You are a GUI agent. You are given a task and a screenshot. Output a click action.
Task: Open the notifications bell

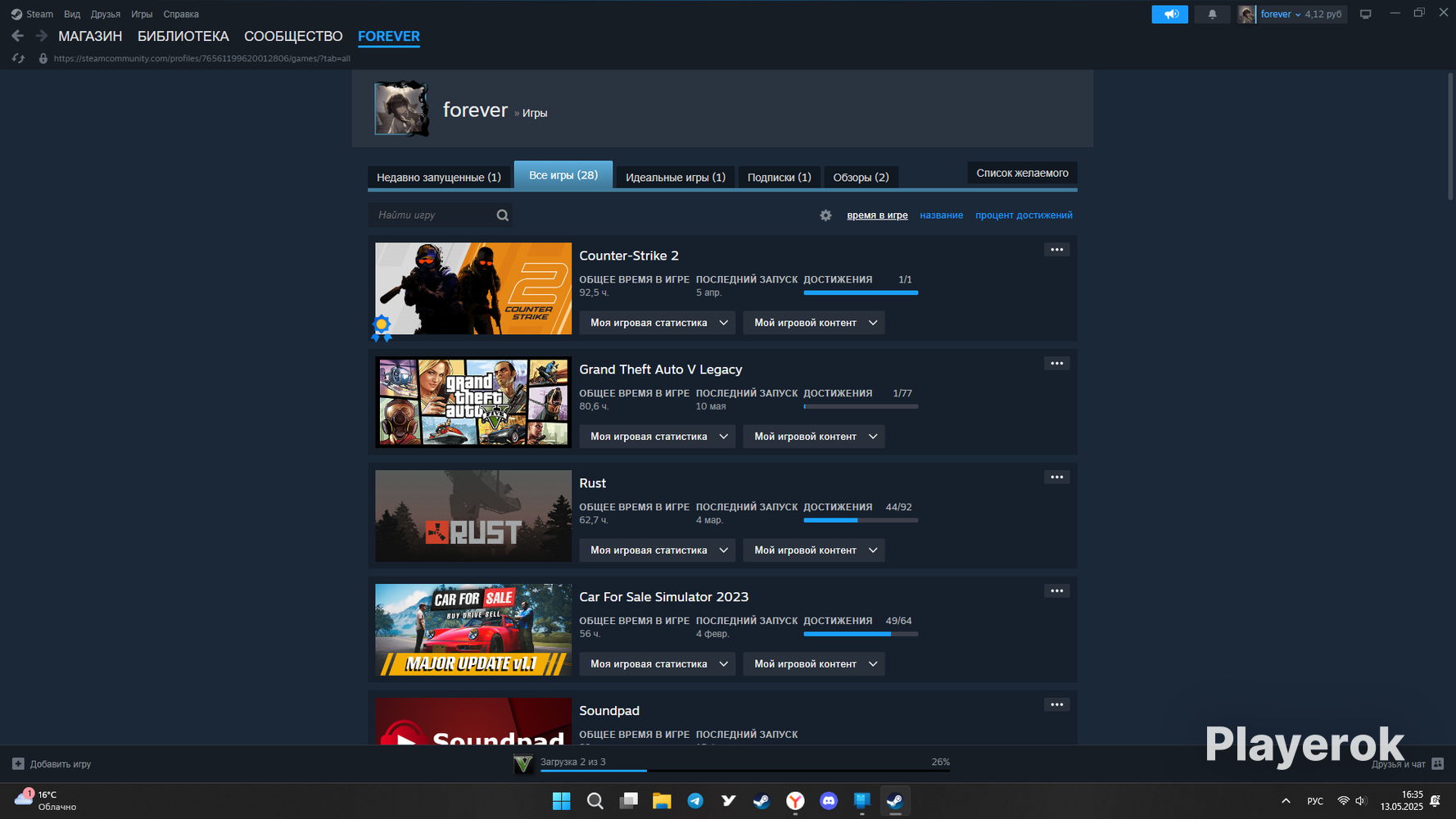point(1212,14)
